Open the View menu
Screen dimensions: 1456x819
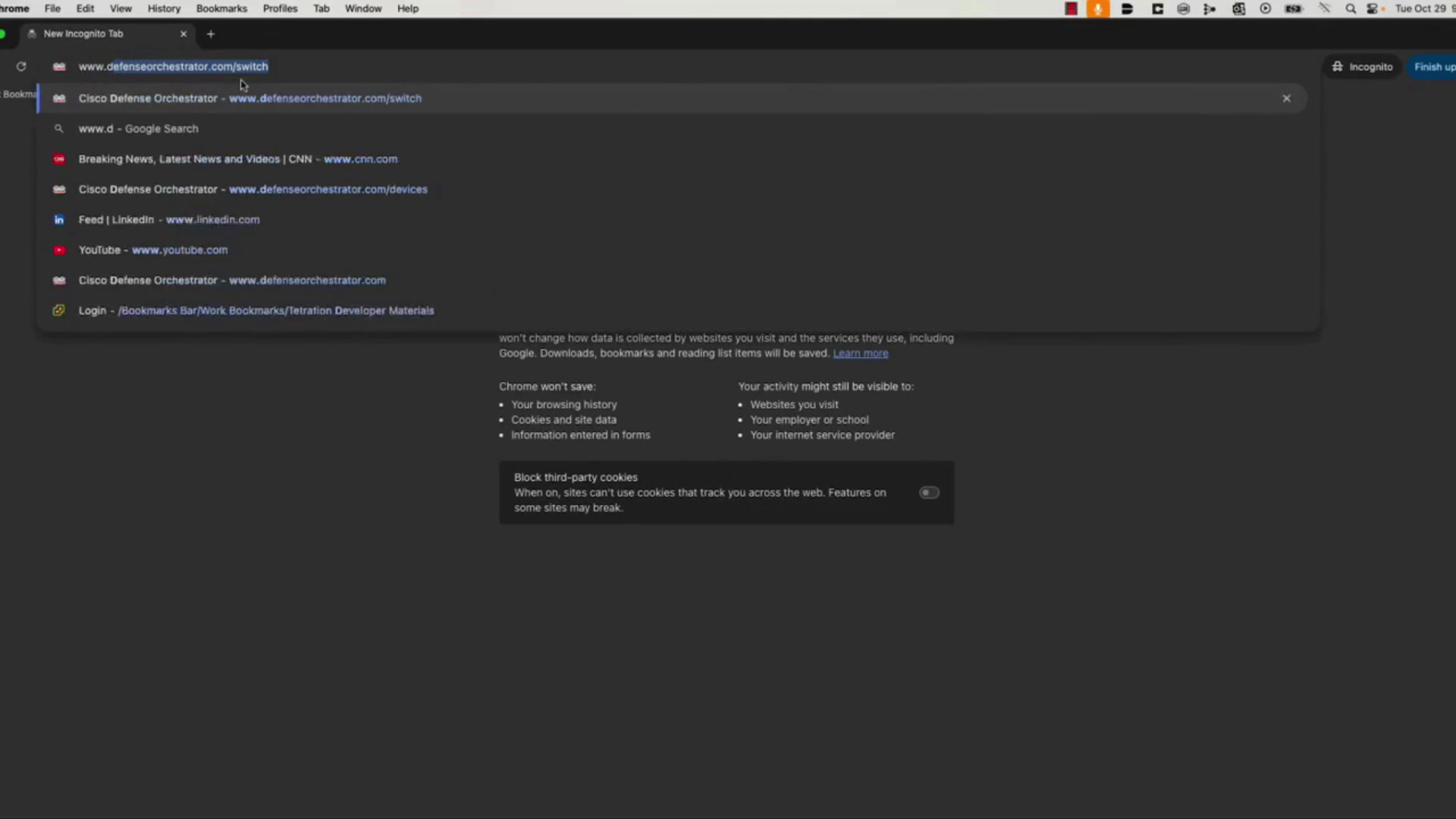click(x=121, y=8)
